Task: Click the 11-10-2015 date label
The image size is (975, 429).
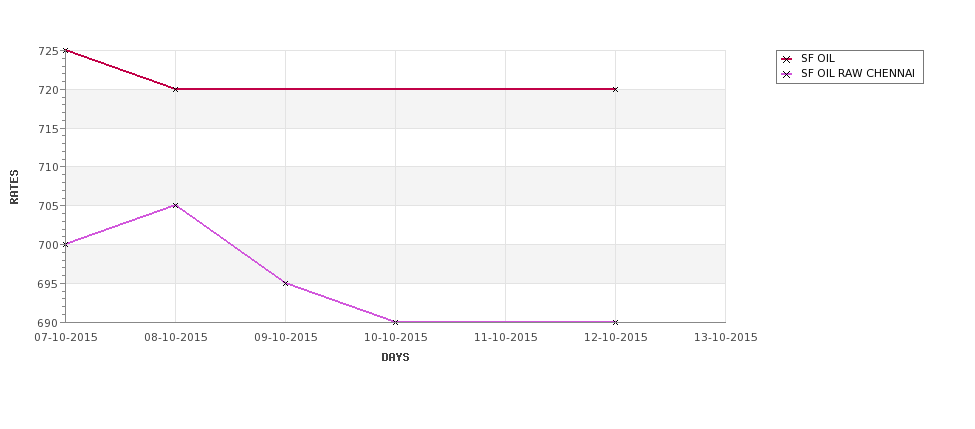Action: pyautogui.click(x=506, y=338)
